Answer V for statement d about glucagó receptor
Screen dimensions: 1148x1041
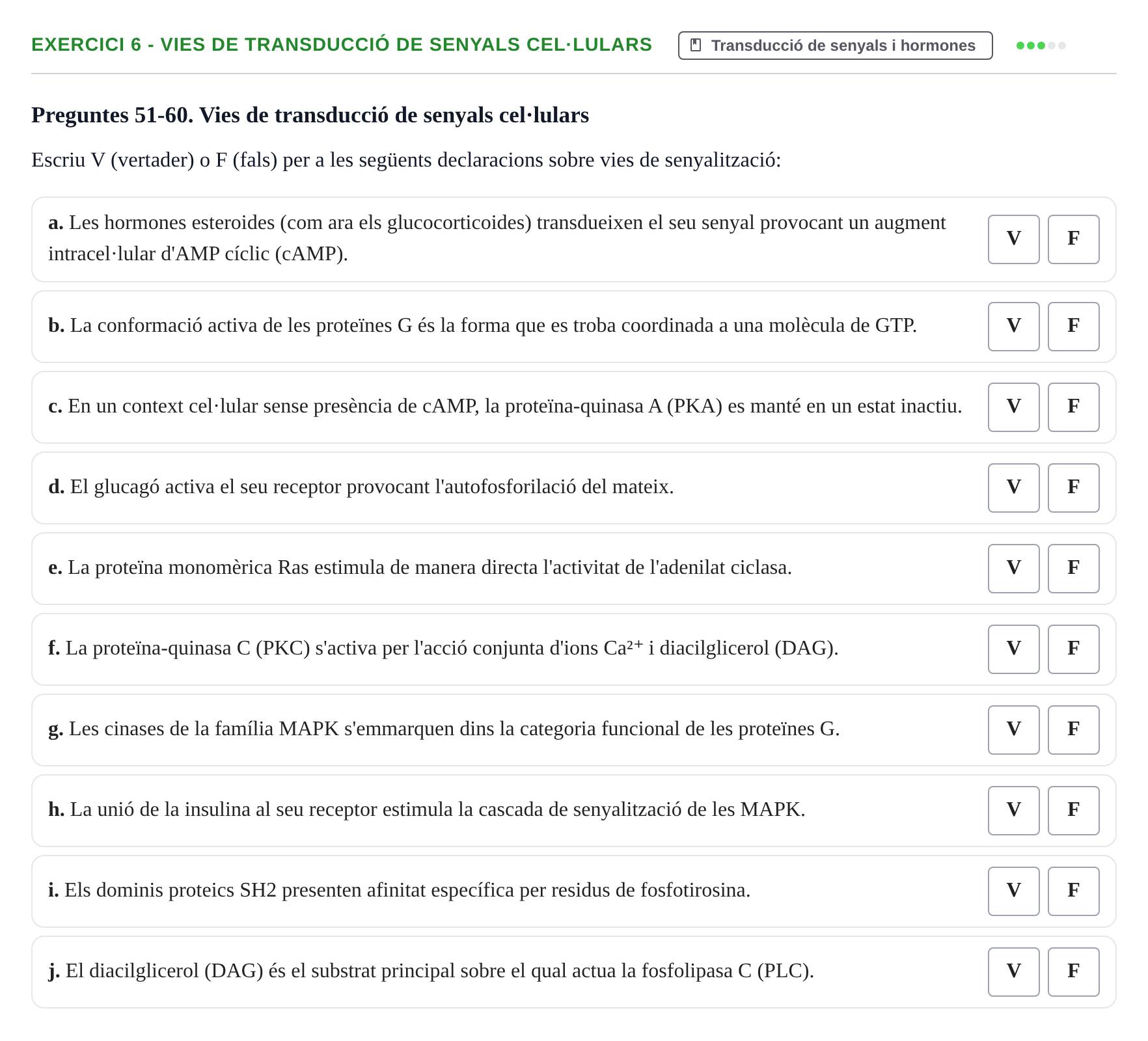[x=1013, y=488]
